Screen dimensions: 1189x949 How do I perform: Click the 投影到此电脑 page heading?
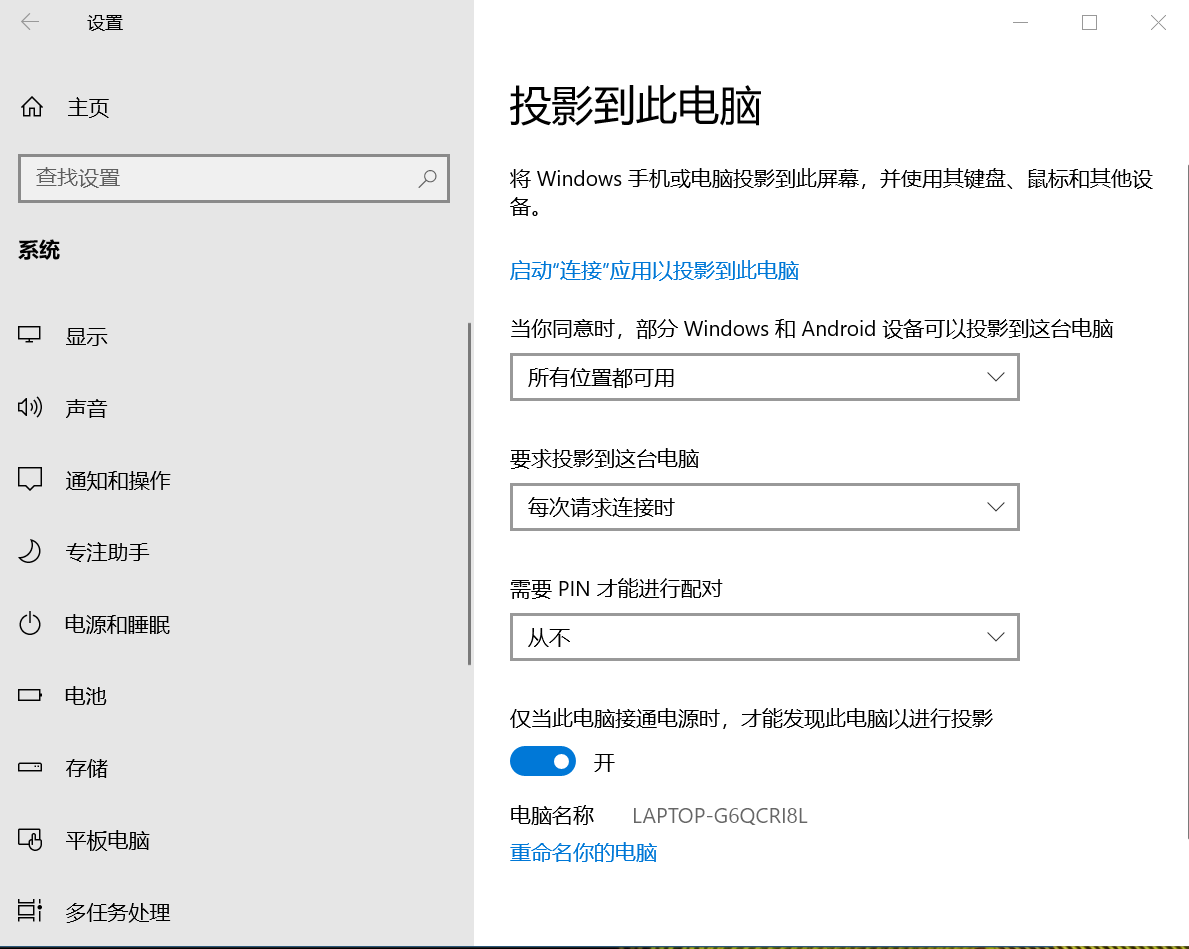(635, 105)
